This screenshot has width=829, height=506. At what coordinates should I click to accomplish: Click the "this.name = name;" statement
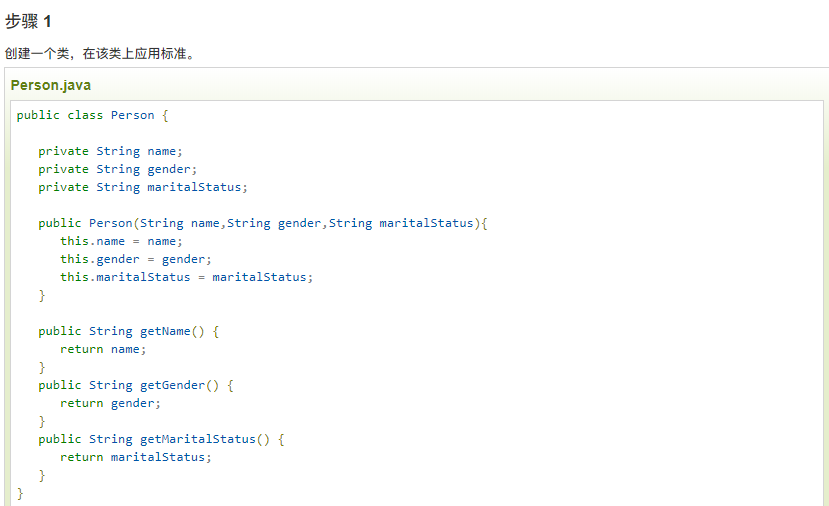[x=121, y=241]
